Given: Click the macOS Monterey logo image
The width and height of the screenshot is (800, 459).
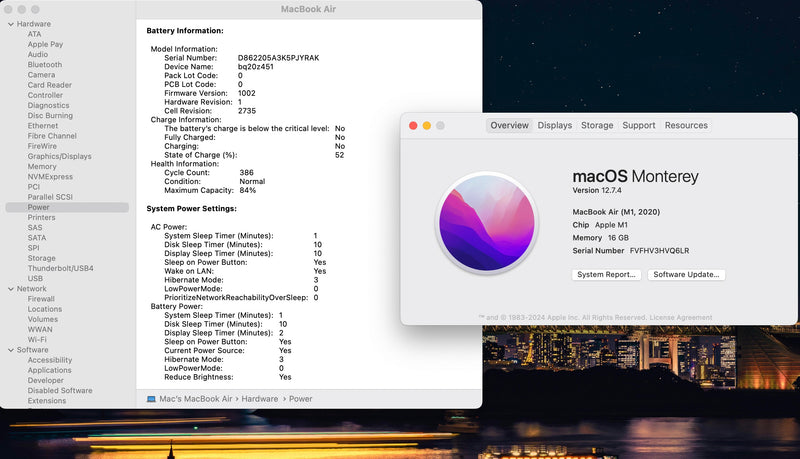Looking at the screenshot, I should click(487, 222).
